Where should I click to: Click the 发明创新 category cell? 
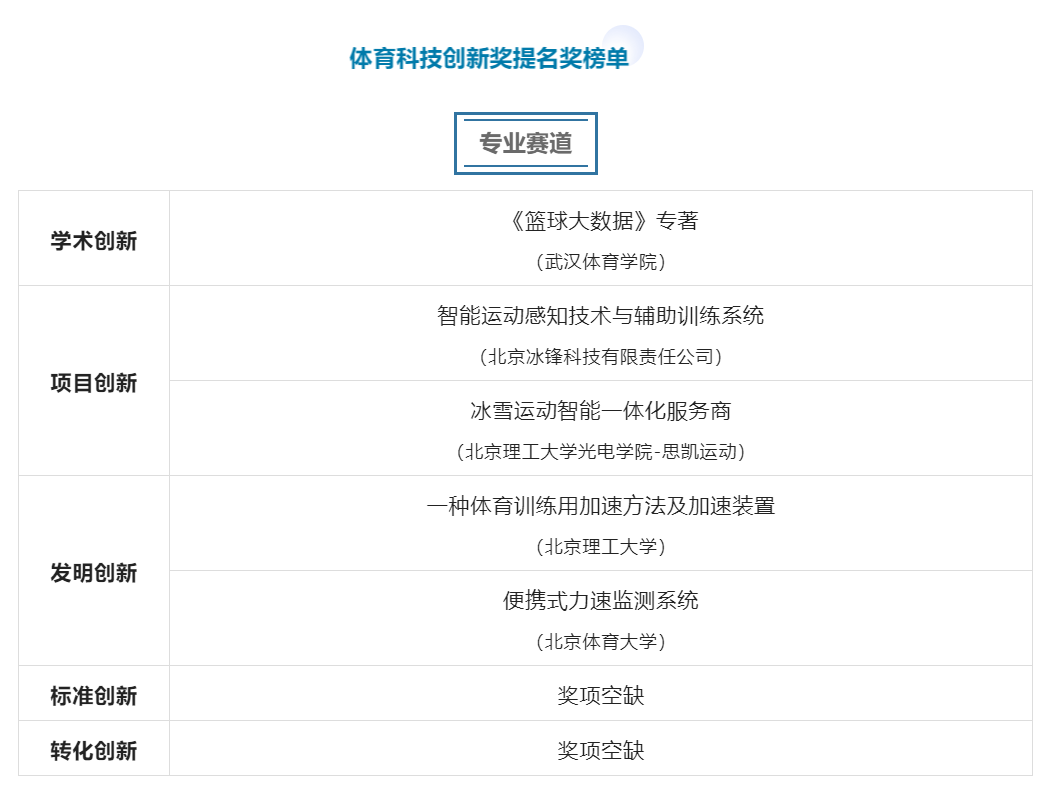coord(94,571)
